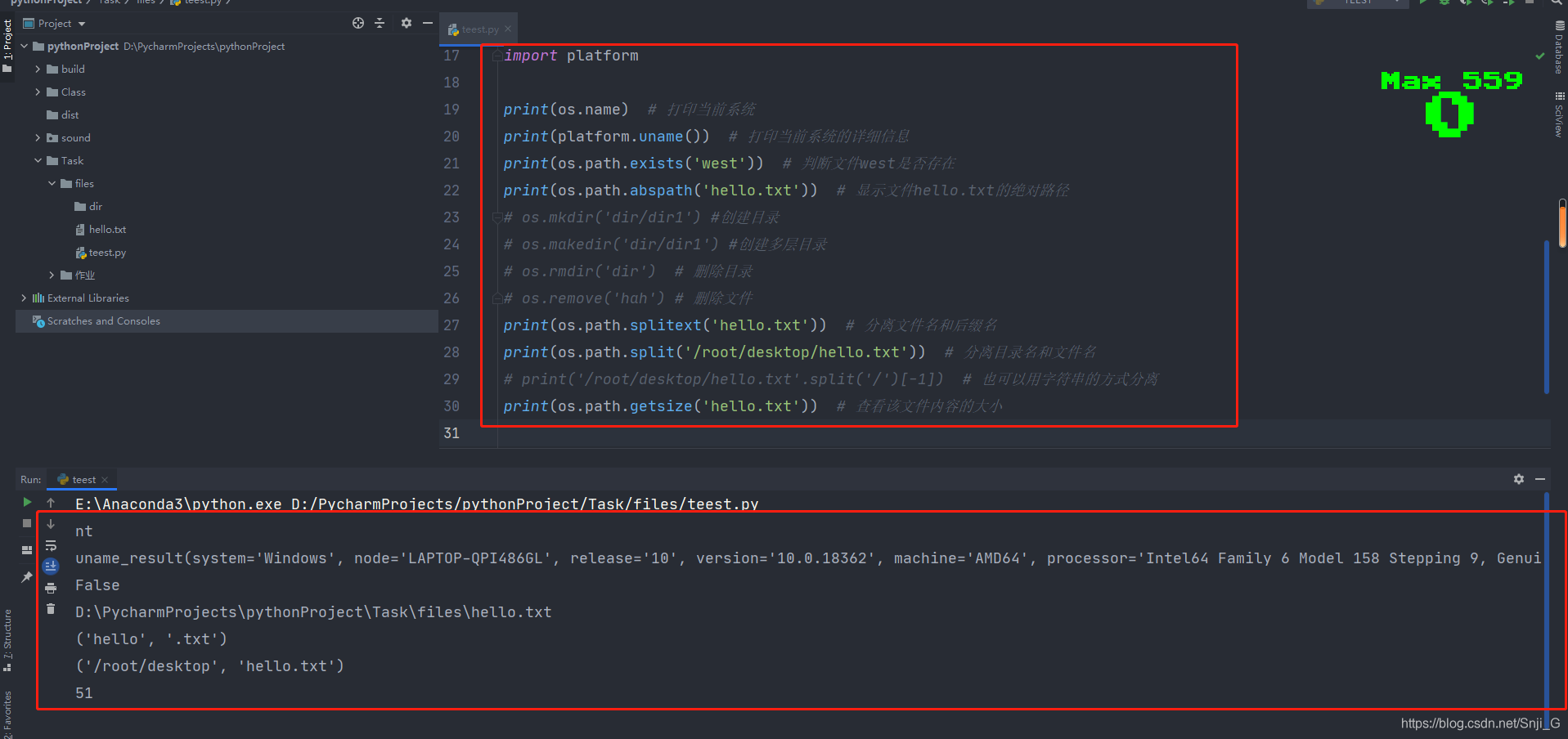Expand the sound folder
Image resolution: width=1568 pixels, height=739 pixels.
coord(38,138)
